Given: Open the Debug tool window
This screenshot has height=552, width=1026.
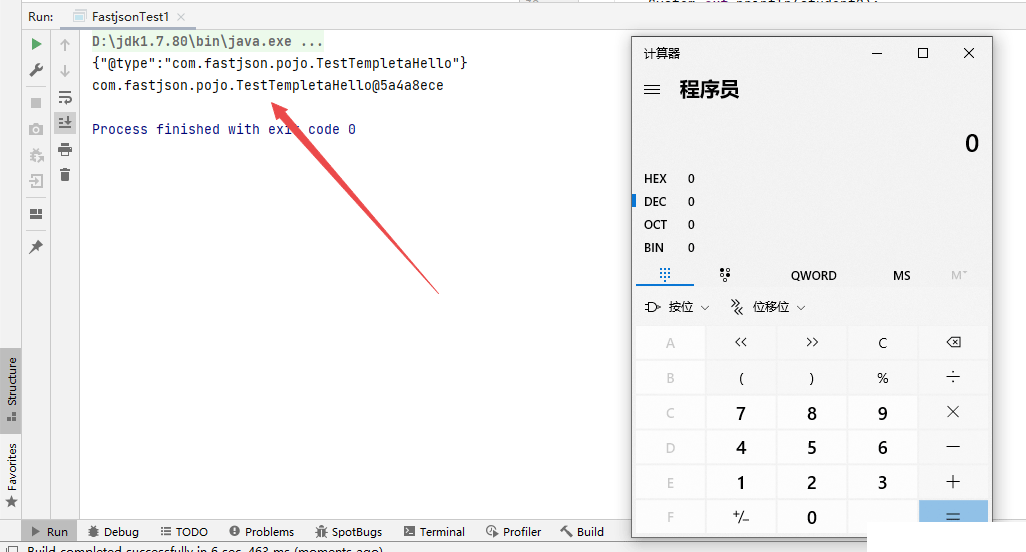Looking at the screenshot, I should tap(113, 532).
